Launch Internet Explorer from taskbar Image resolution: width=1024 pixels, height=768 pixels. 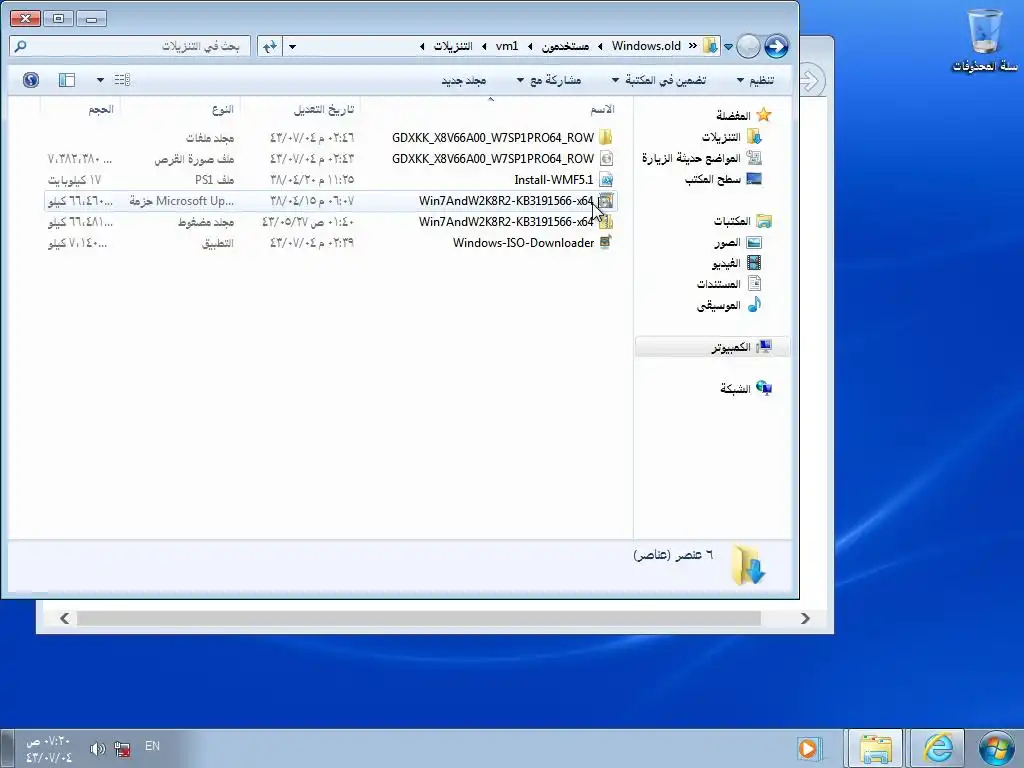[x=938, y=748]
